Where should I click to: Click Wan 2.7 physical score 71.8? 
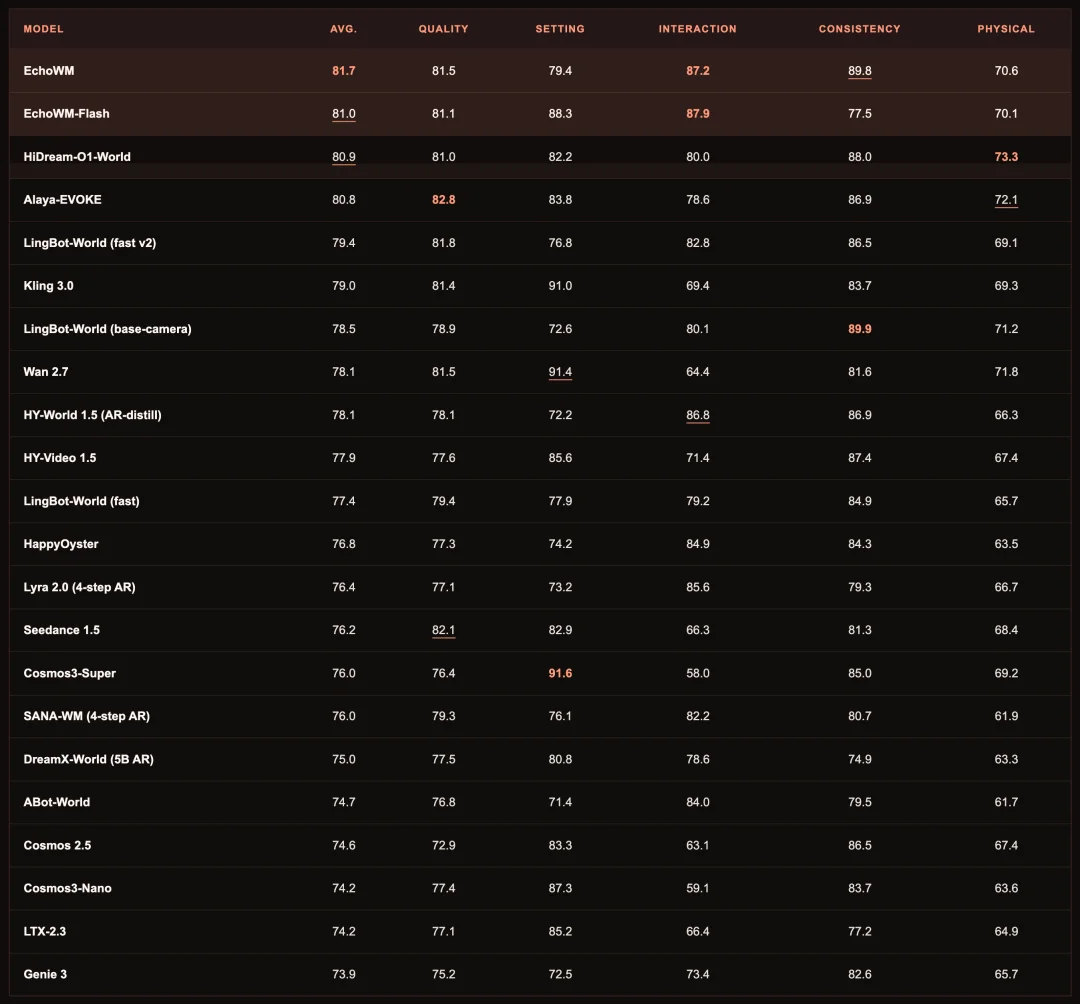pyautogui.click(x=1006, y=372)
